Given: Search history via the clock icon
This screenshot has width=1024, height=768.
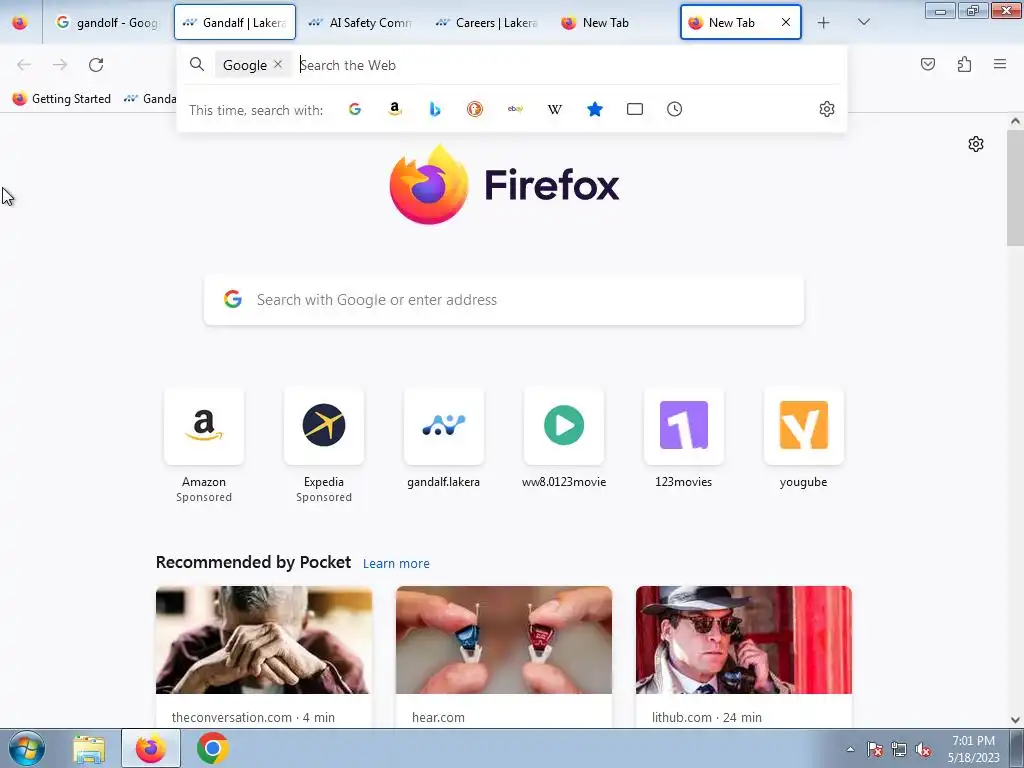Looking at the screenshot, I should 675,109.
